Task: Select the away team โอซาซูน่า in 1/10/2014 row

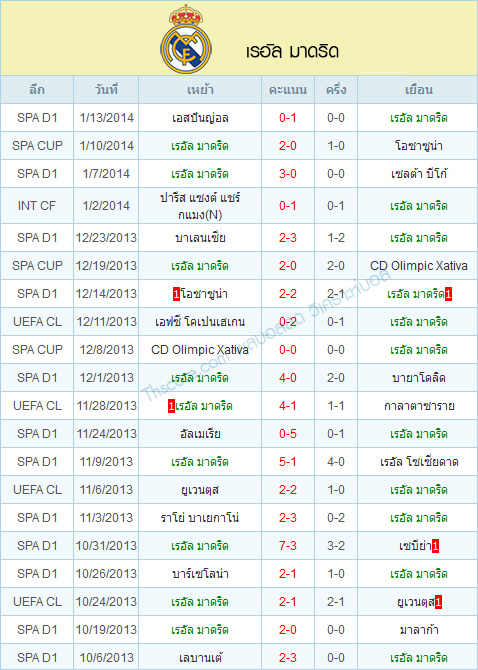Action: tap(418, 146)
